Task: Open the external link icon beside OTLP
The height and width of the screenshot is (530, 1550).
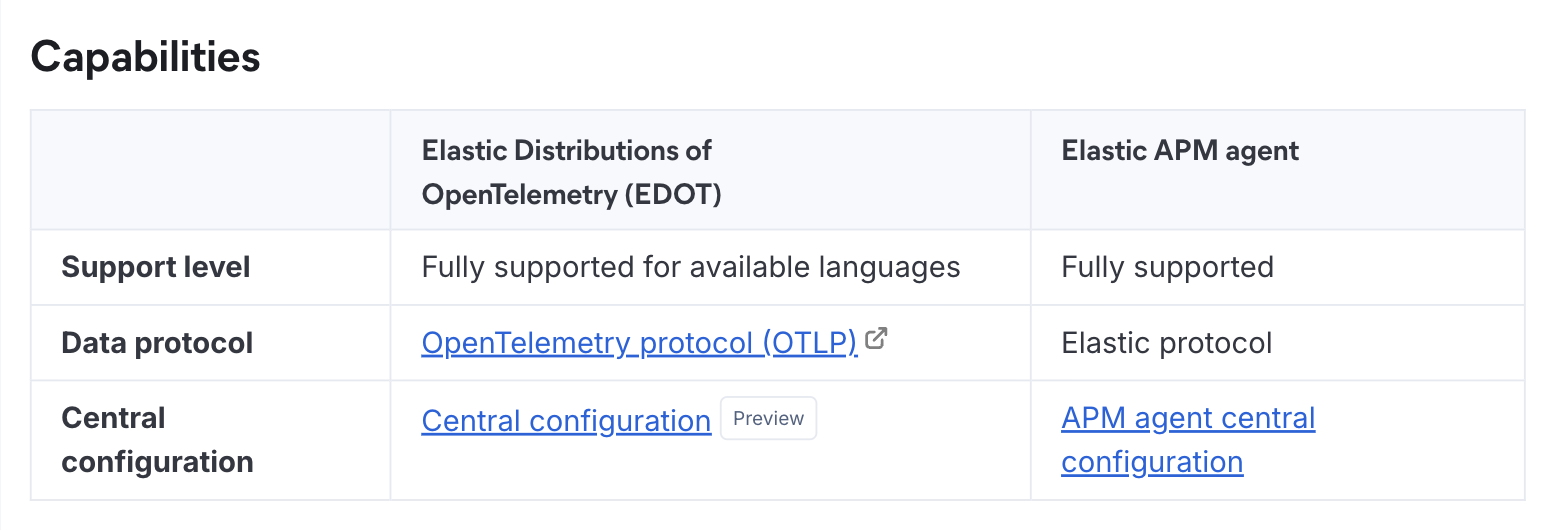Action: coord(876,340)
